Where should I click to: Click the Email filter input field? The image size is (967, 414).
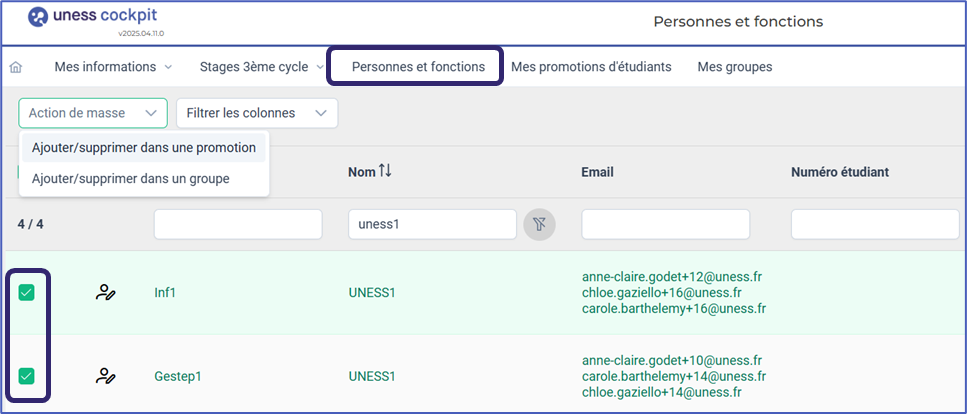pos(665,224)
